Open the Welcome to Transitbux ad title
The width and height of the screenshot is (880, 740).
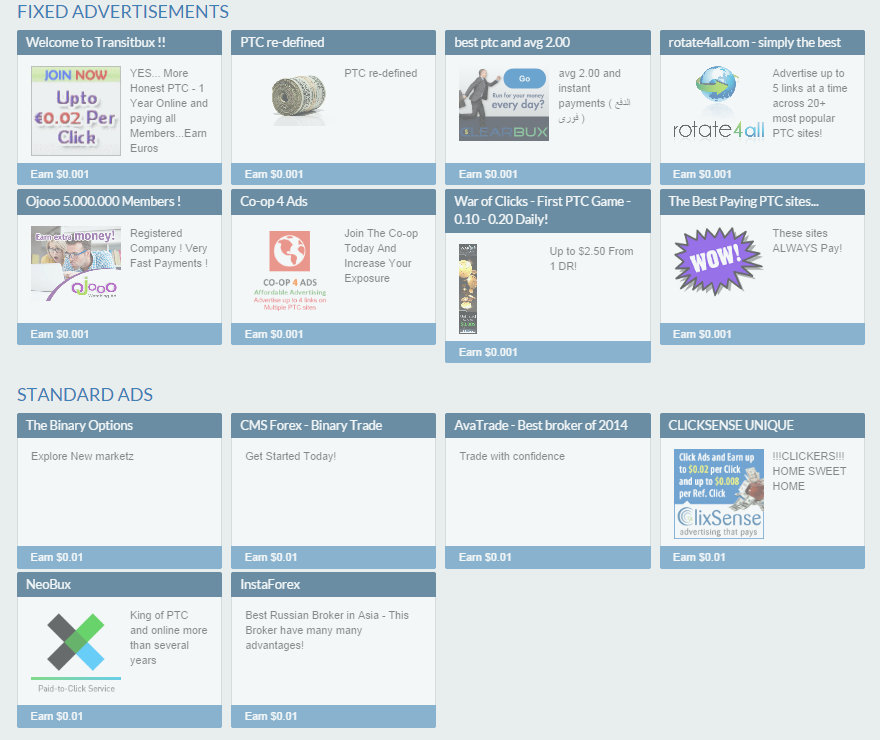point(95,43)
